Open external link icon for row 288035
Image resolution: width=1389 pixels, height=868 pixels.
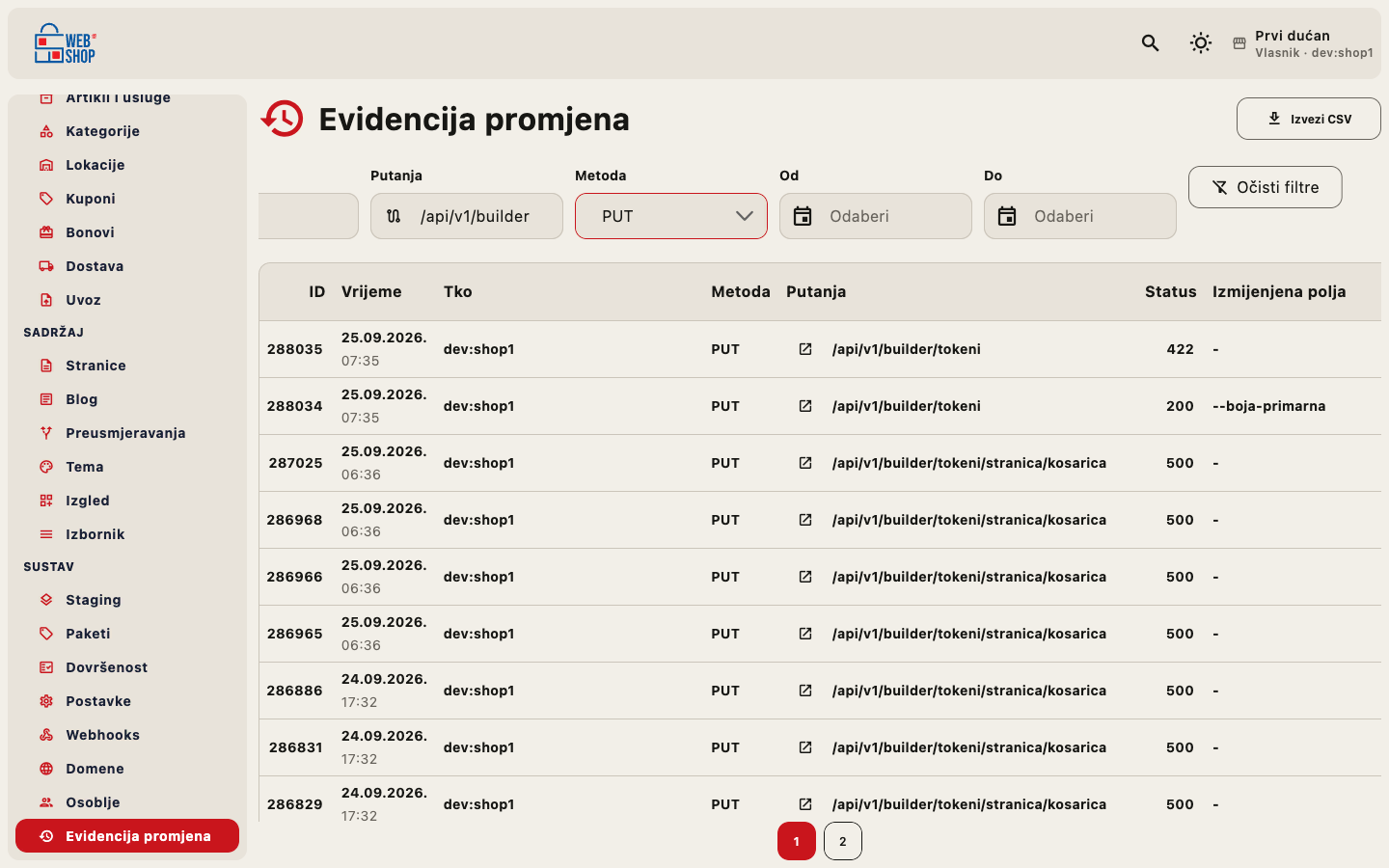point(805,349)
